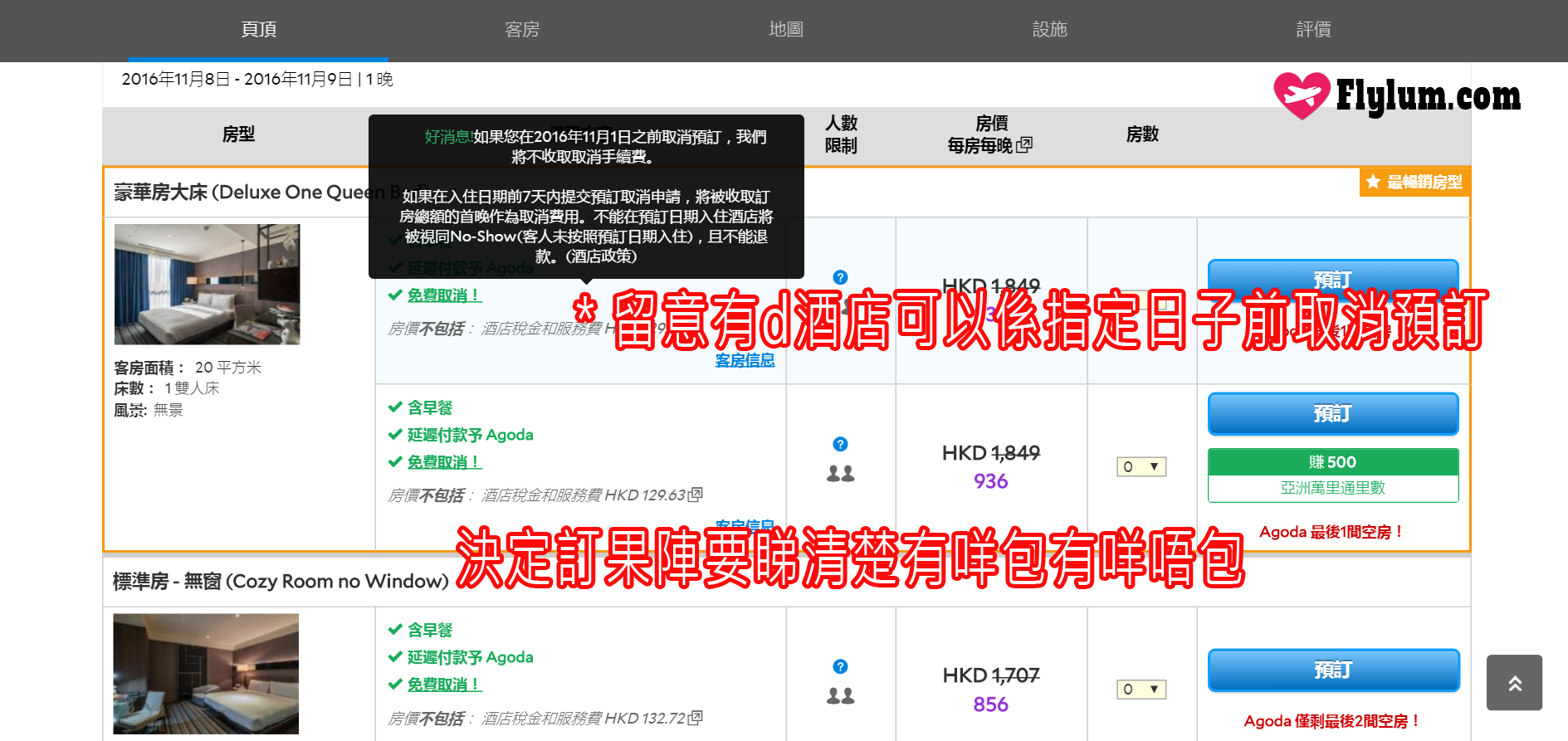Click the price 856
The width and height of the screenshot is (1568, 741).
[990, 704]
